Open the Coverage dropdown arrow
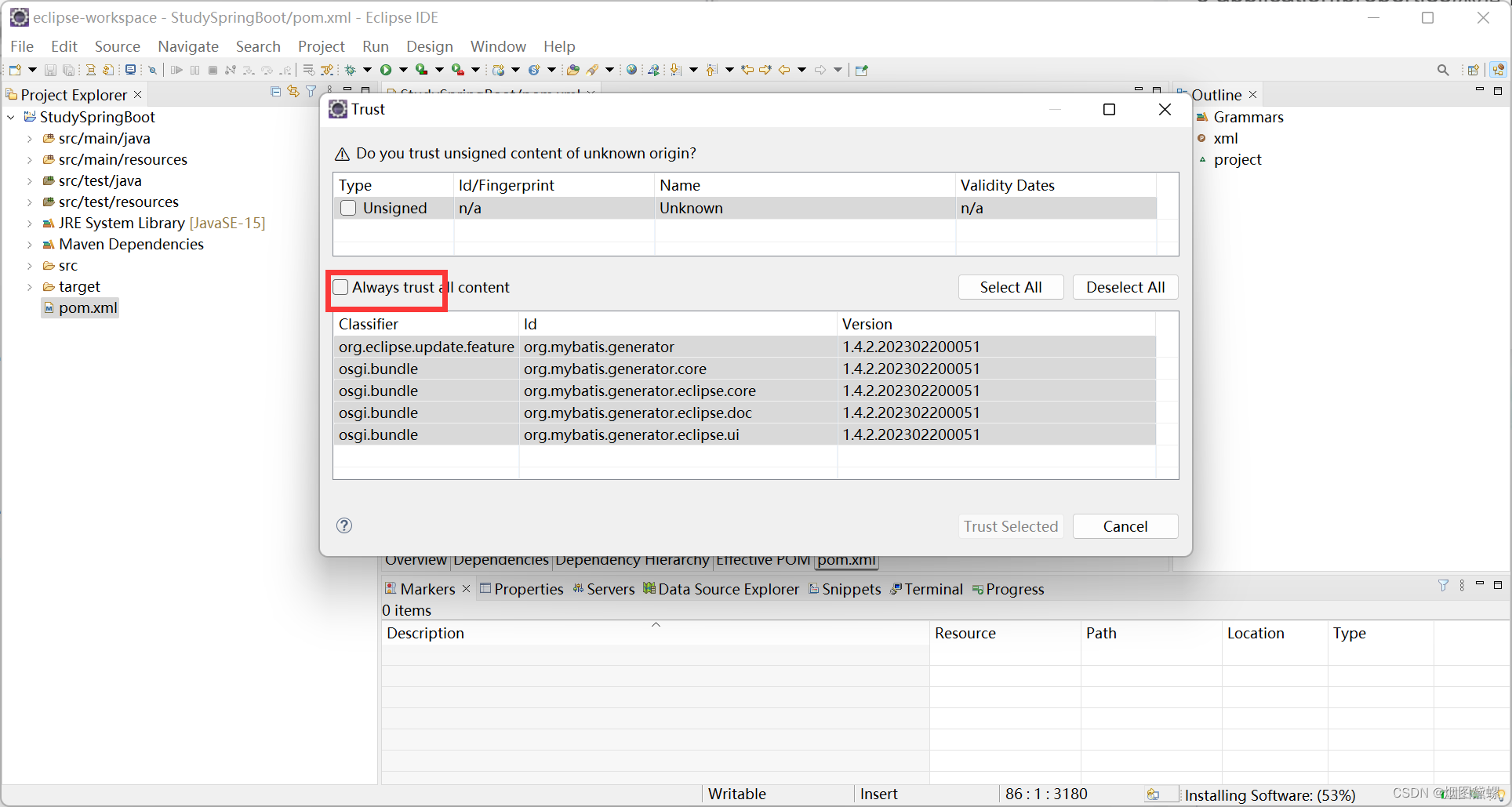This screenshot has width=1512, height=807. 439,70
